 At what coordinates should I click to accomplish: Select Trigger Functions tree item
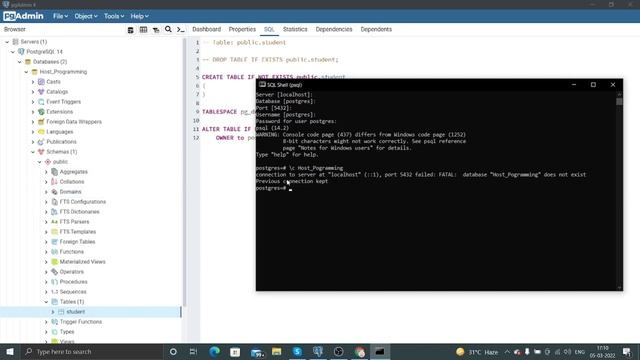pyautogui.click(x=81, y=322)
